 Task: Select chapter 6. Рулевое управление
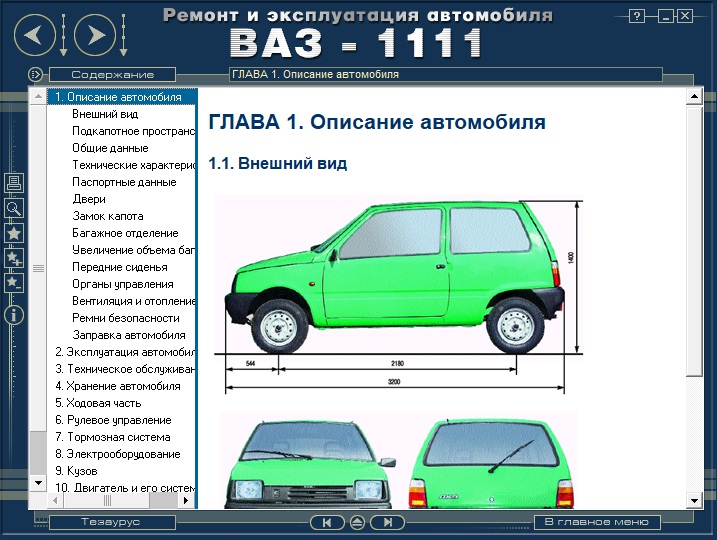[113, 420]
